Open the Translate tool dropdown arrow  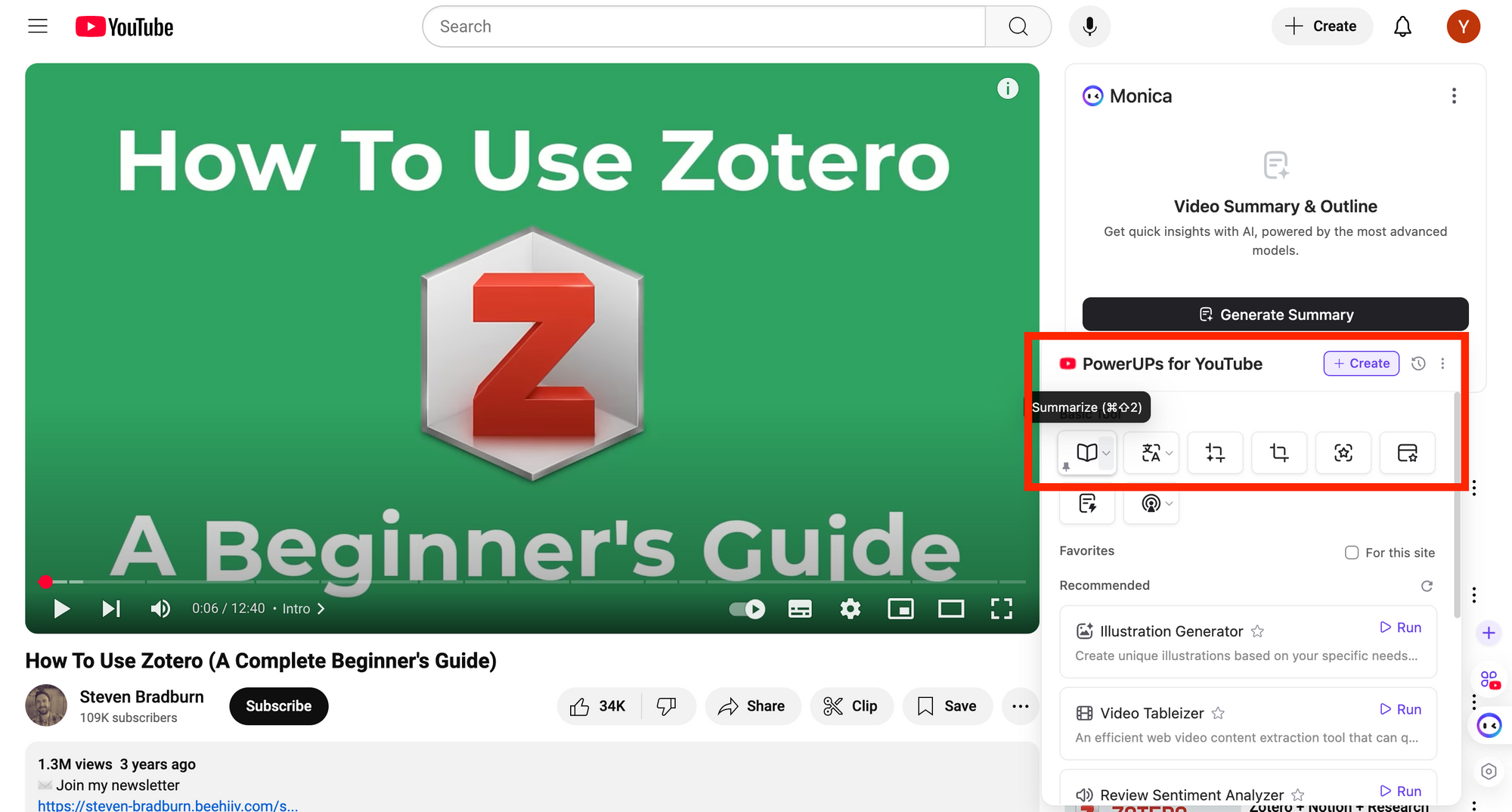[x=1170, y=453]
